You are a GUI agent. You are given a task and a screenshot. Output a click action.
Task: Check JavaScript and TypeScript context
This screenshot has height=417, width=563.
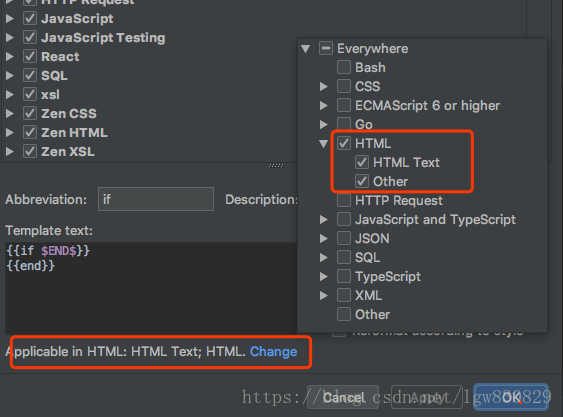click(344, 219)
